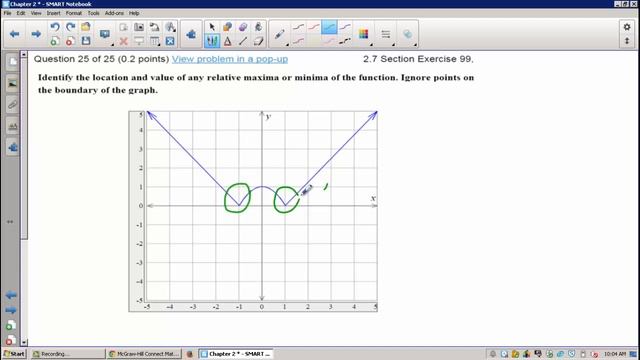
Task: Open the Edit menu
Action: [x=21, y=13]
